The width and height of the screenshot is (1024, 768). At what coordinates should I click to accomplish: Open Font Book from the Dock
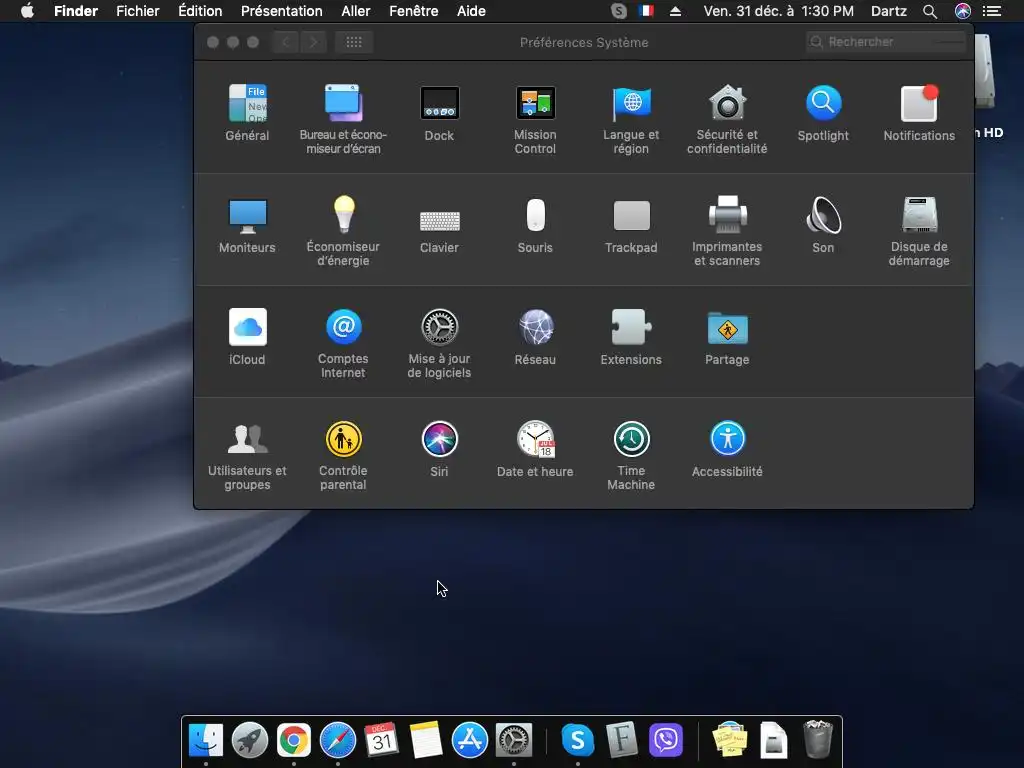tap(622, 740)
